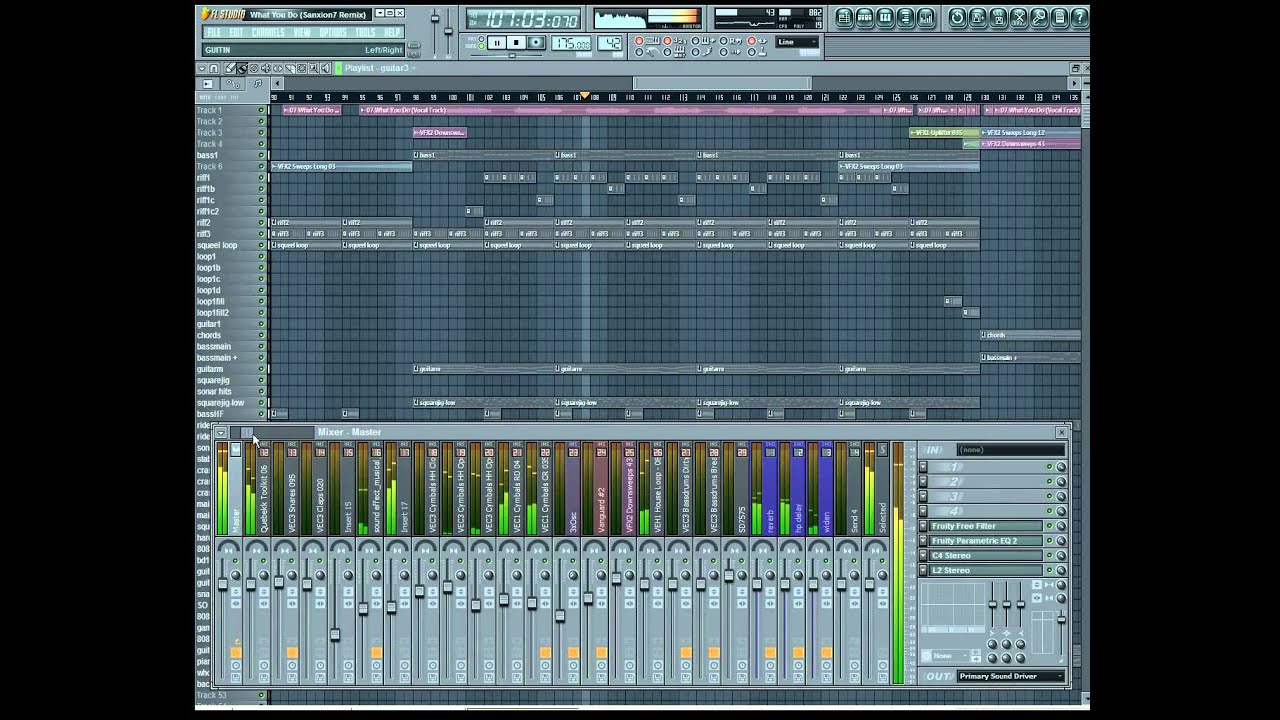Open the Playlist window from the toolbar
The width and height of the screenshot is (1280, 720).
[x=845, y=17]
